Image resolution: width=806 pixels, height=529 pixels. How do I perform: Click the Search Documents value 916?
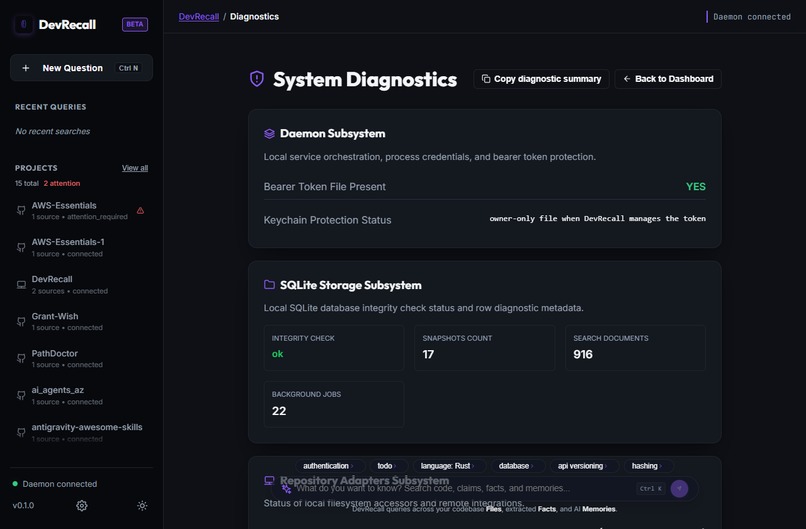583,354
